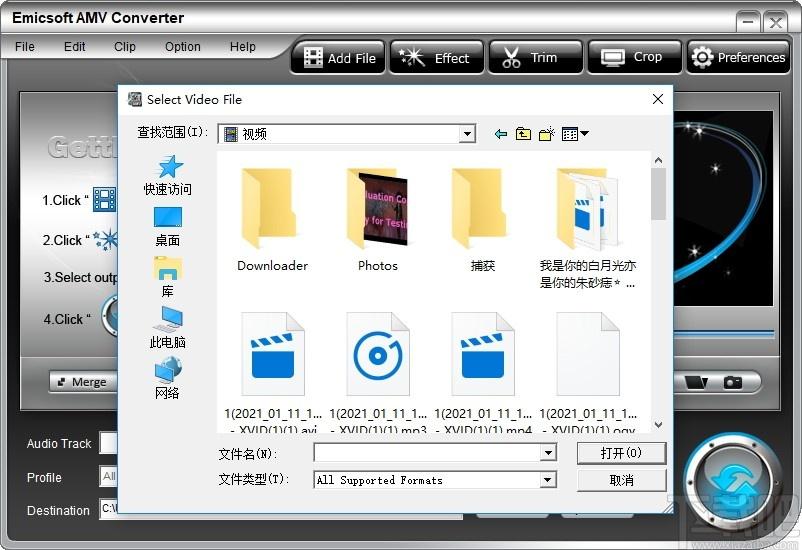Click the file list scrollbar thumb
The width and height of the screenshot is (802, 550).
658,193
